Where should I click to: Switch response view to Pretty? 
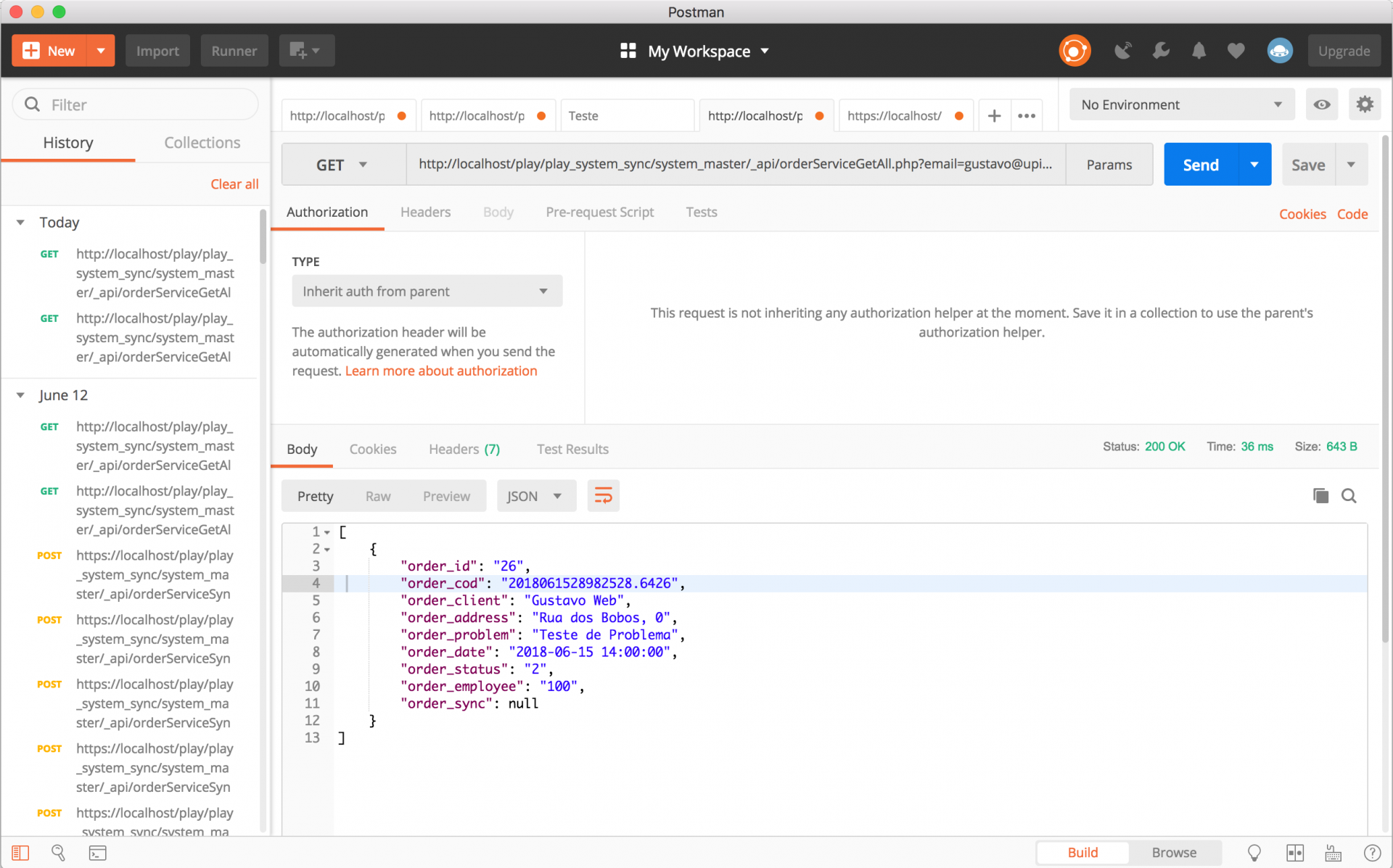coord(315,496)
